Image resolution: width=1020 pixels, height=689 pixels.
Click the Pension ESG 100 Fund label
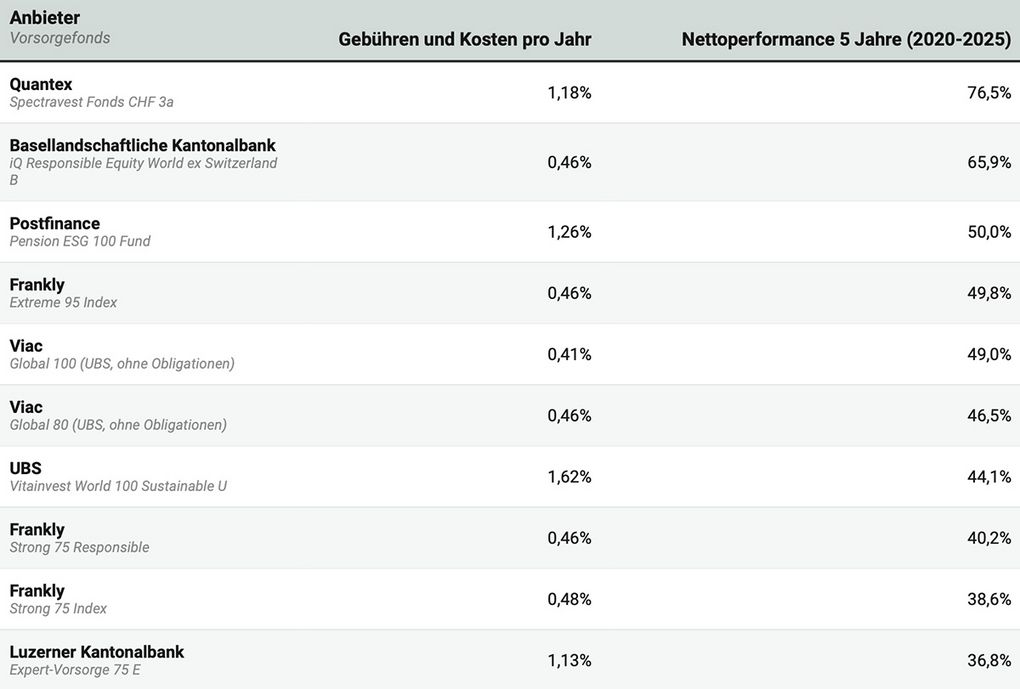click(x=80, y=241)
